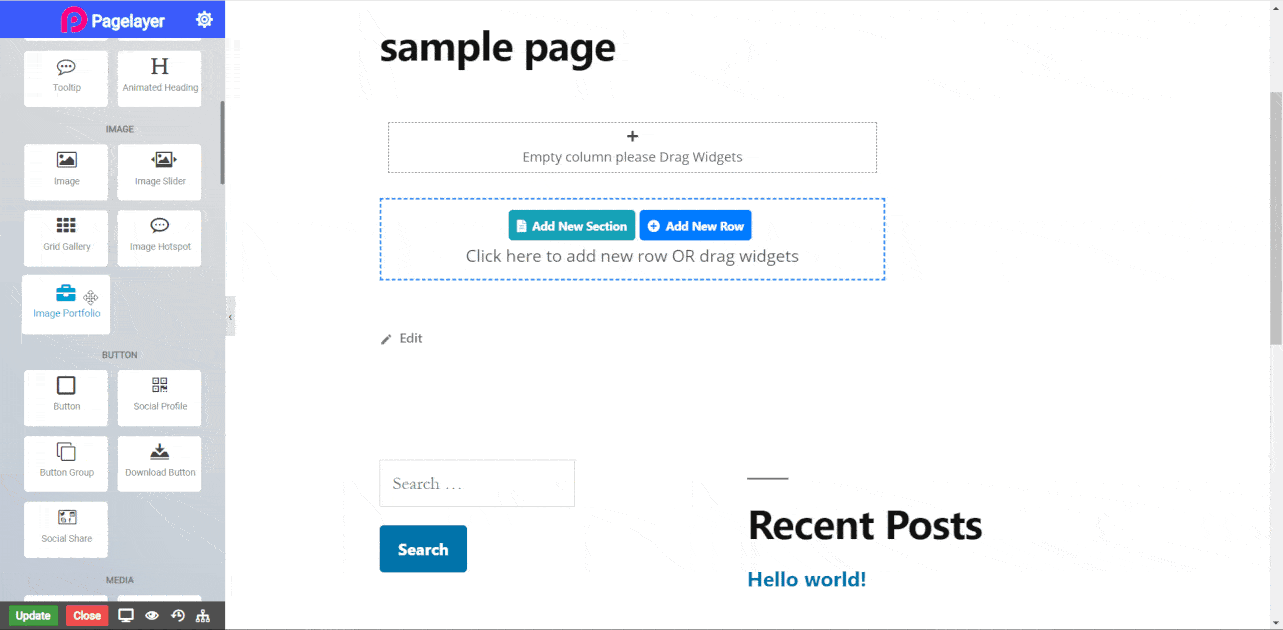Screen dimensions: 1283x630
Task: Select the Image Portfolio widget
Action: point(65,304)
